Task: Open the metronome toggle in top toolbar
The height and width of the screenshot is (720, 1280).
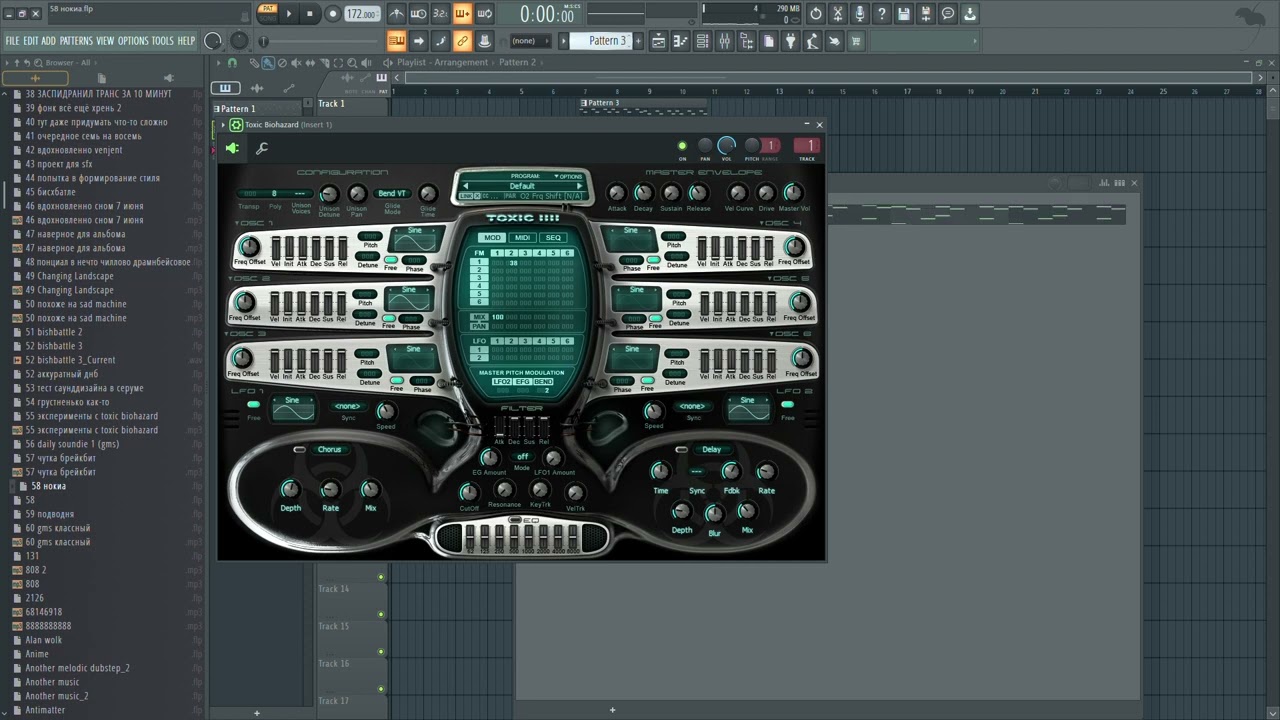Action: (x=397, y=14)
